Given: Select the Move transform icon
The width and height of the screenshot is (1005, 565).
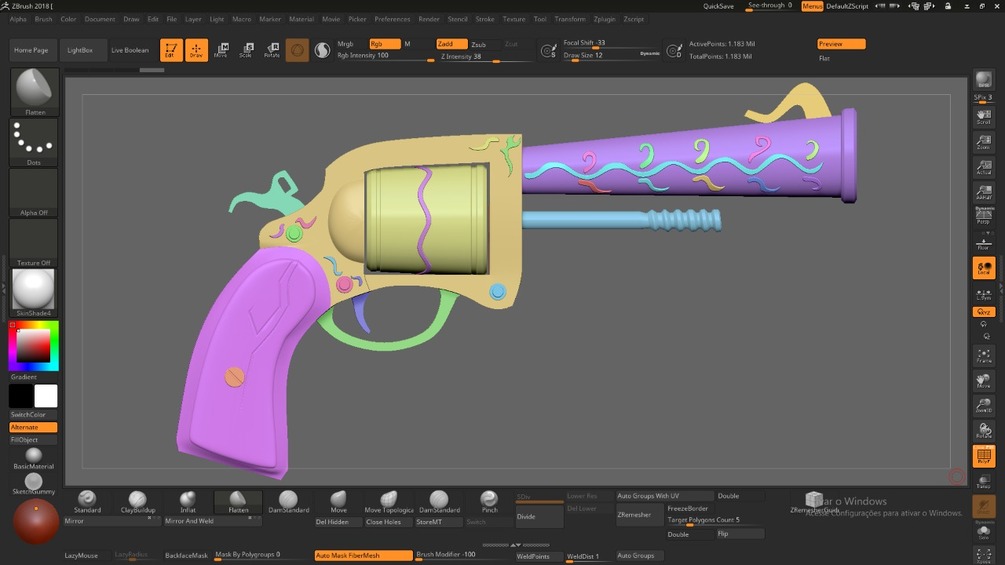Looking at the screenshot, I should [221, 50].
